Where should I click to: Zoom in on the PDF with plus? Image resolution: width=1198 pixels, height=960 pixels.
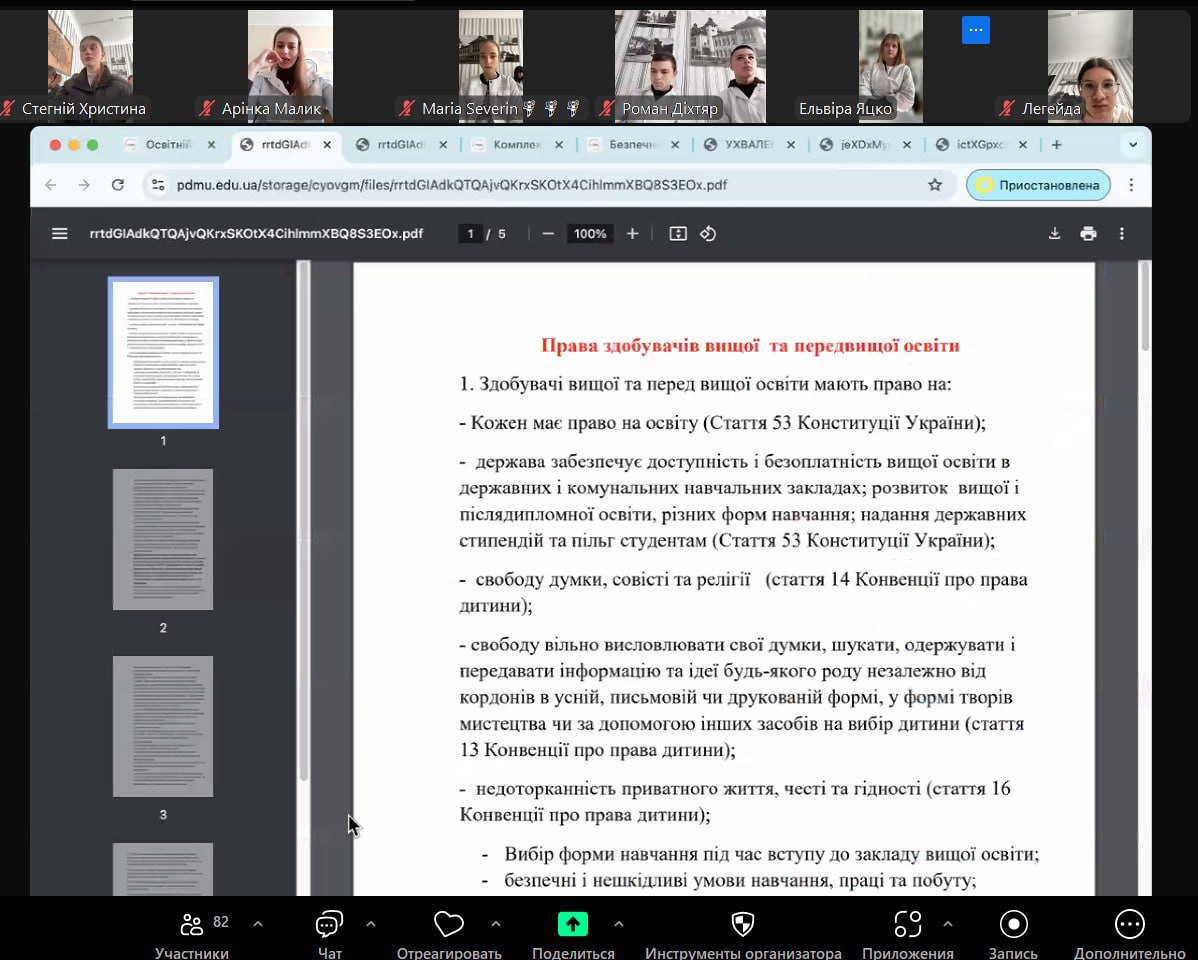632,234
